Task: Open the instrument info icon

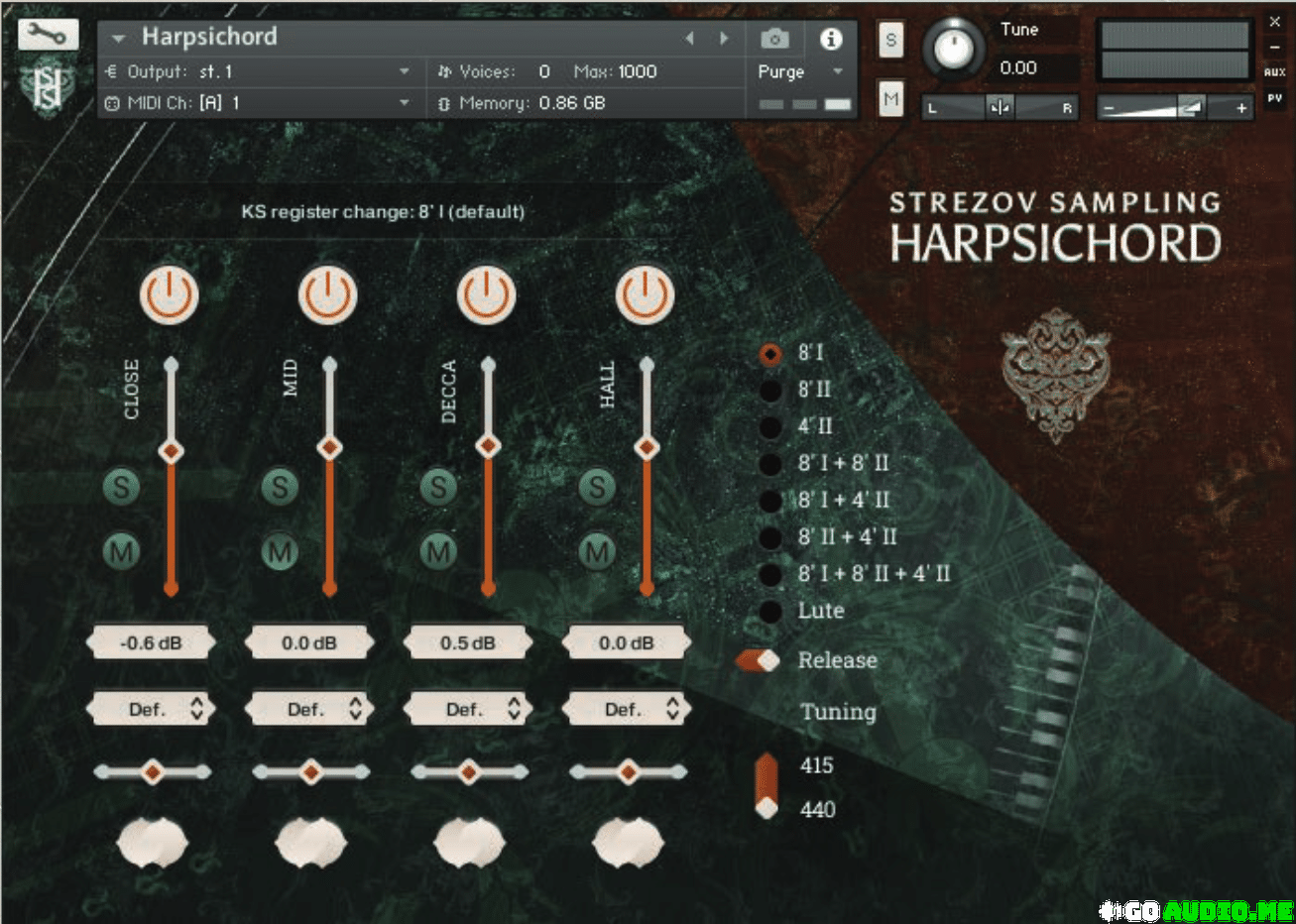Action: click(830, 39)
